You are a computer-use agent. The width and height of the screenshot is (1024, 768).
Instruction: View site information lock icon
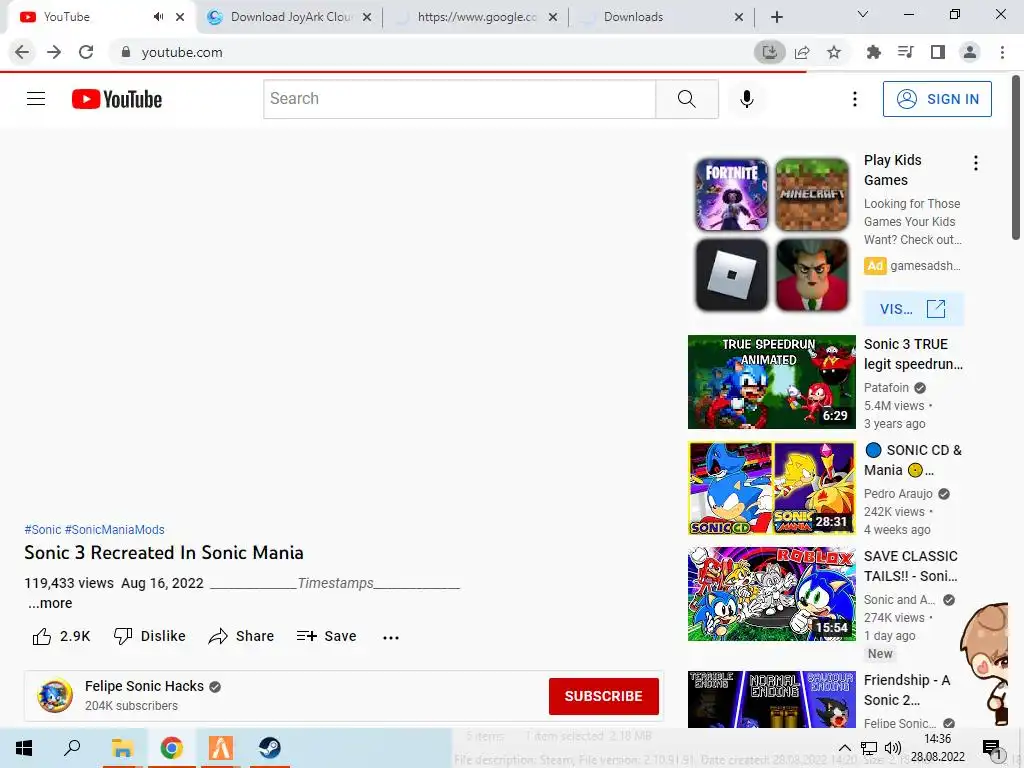pyautogui.click(x=125, y=52)
